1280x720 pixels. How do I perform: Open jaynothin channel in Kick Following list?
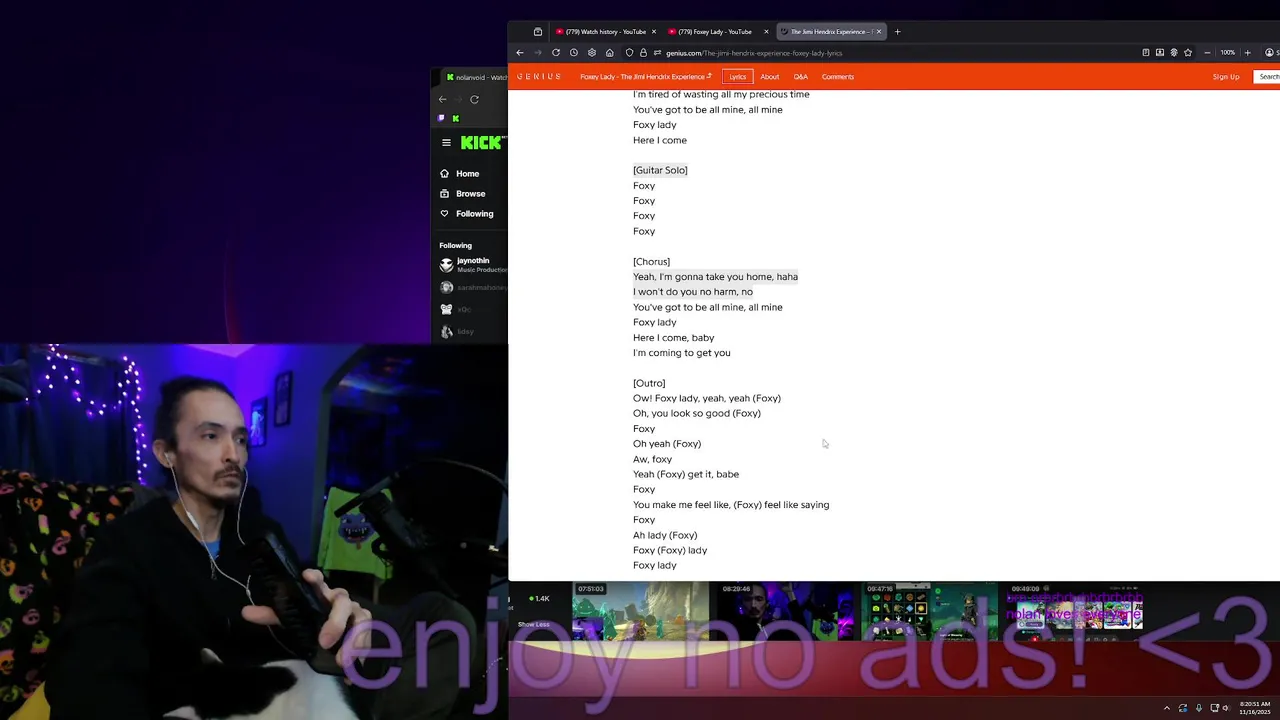click(473, 265)
